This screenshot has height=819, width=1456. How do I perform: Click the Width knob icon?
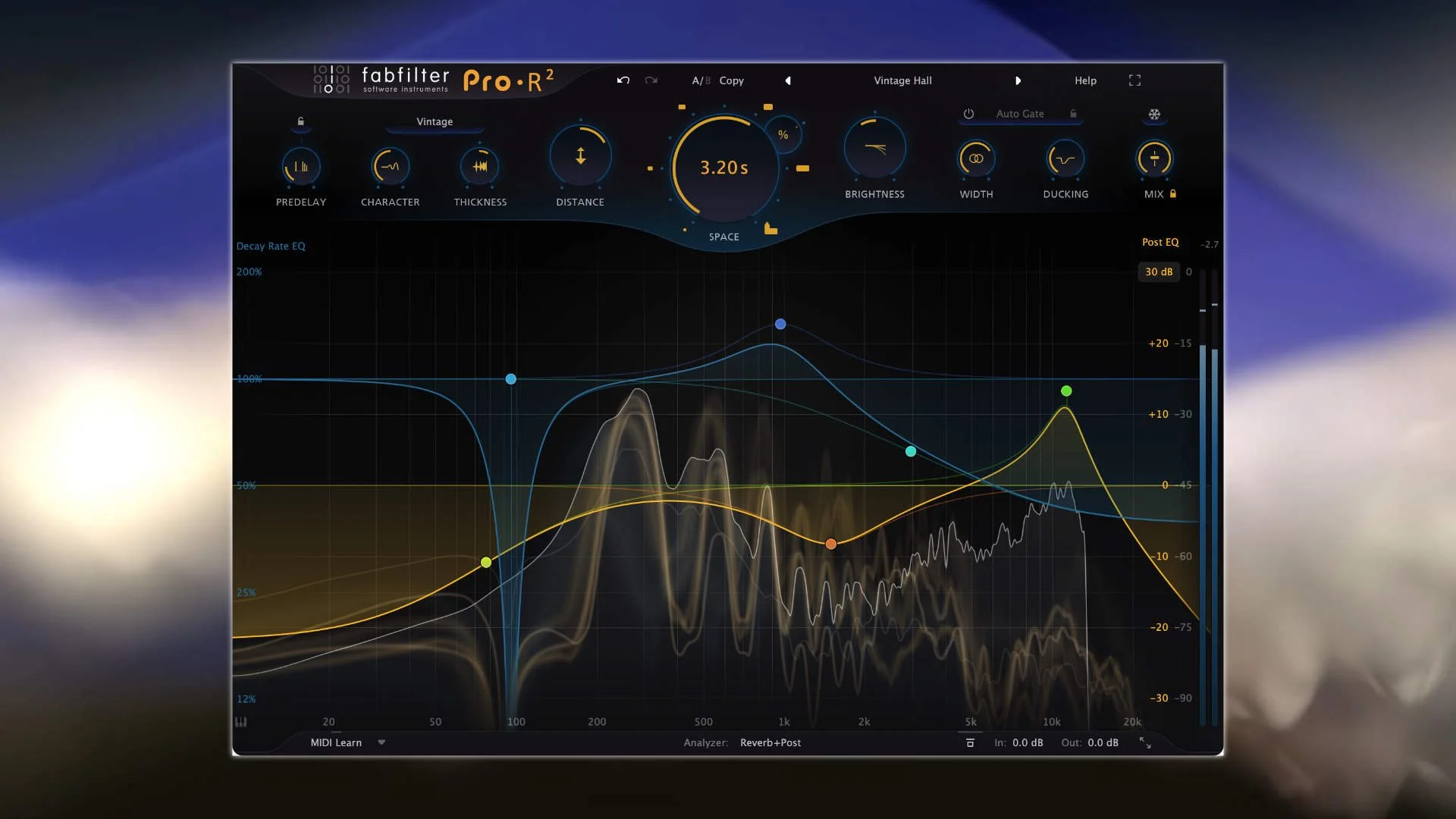click(976, 159)
